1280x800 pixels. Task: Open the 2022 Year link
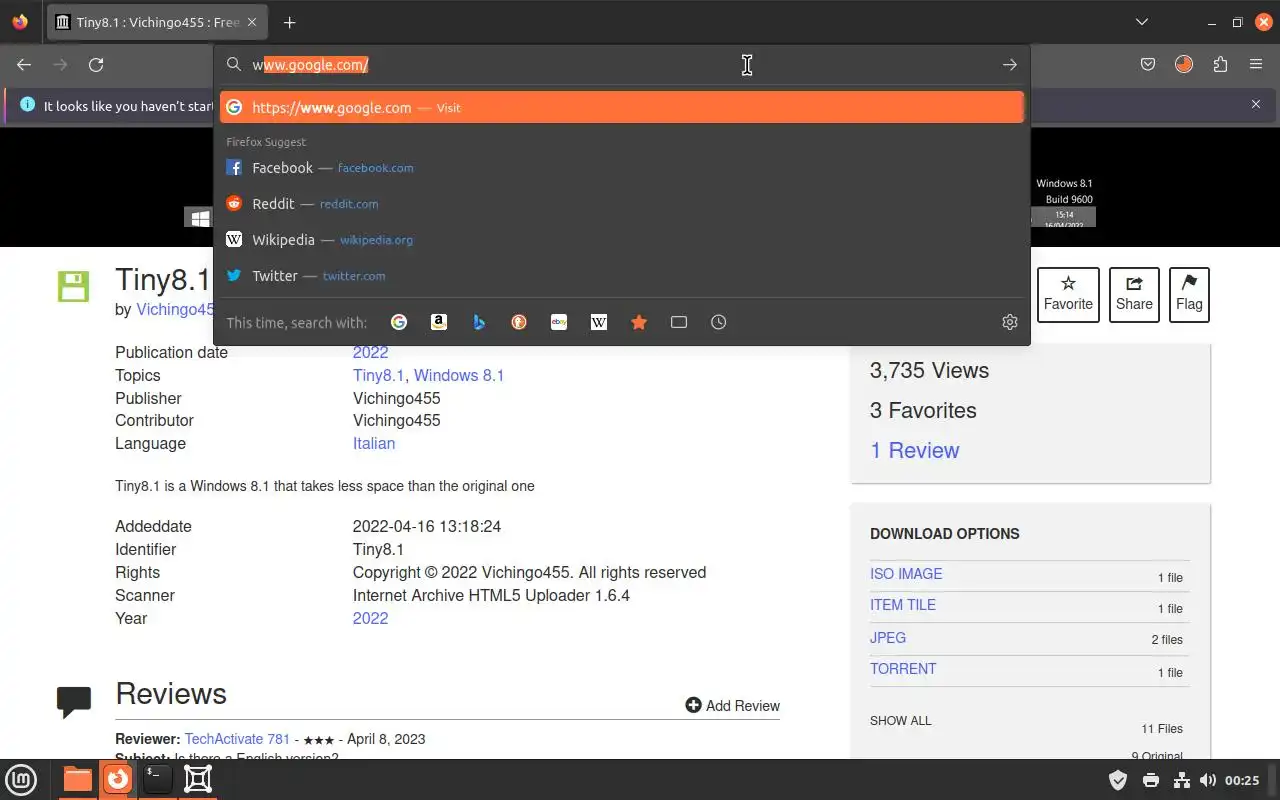click(370, 618)
